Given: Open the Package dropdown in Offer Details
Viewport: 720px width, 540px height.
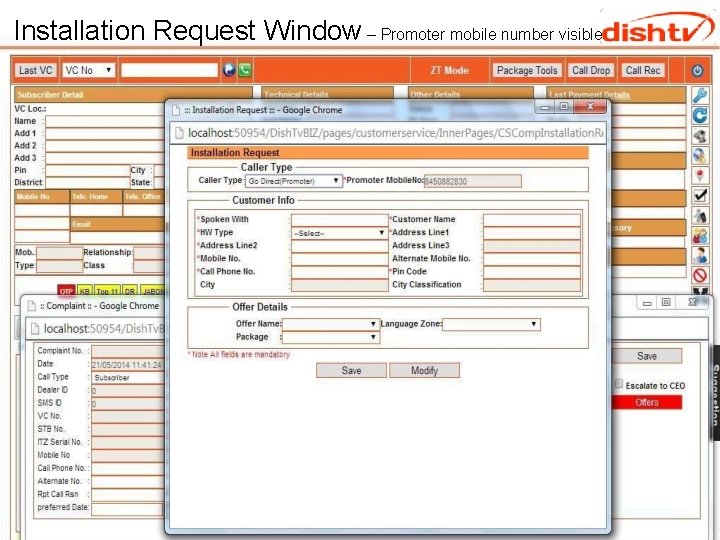Looking at the screenshot, I should click(x=331, y=337).
